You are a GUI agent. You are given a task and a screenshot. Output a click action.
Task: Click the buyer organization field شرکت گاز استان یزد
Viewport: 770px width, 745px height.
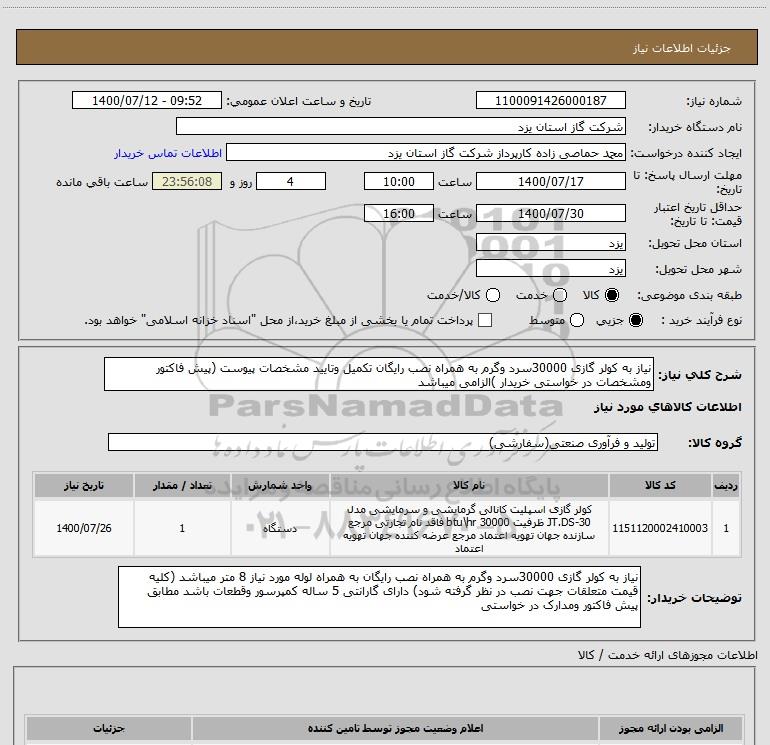(x=401, y=126)
